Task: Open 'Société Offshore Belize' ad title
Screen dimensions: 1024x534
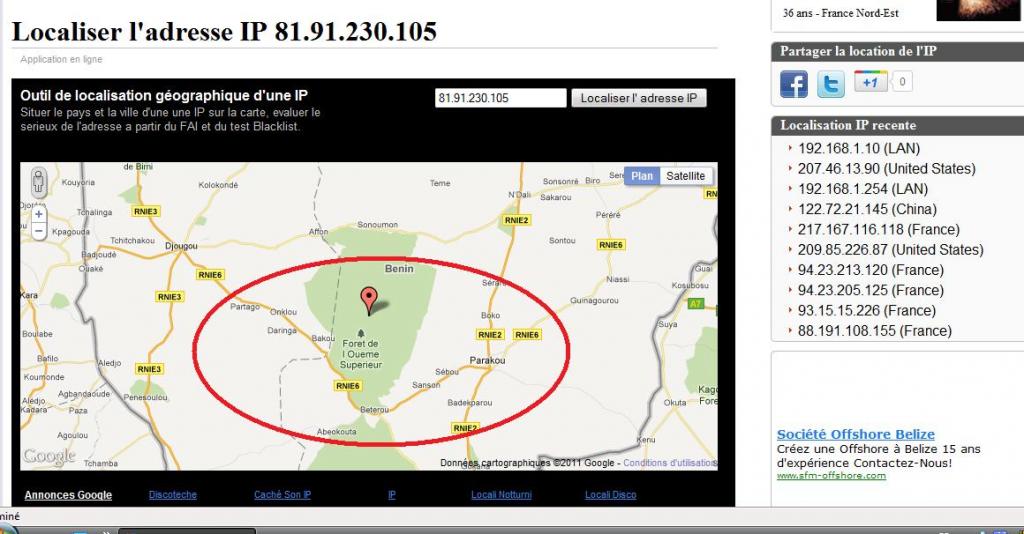Action: 856,434
